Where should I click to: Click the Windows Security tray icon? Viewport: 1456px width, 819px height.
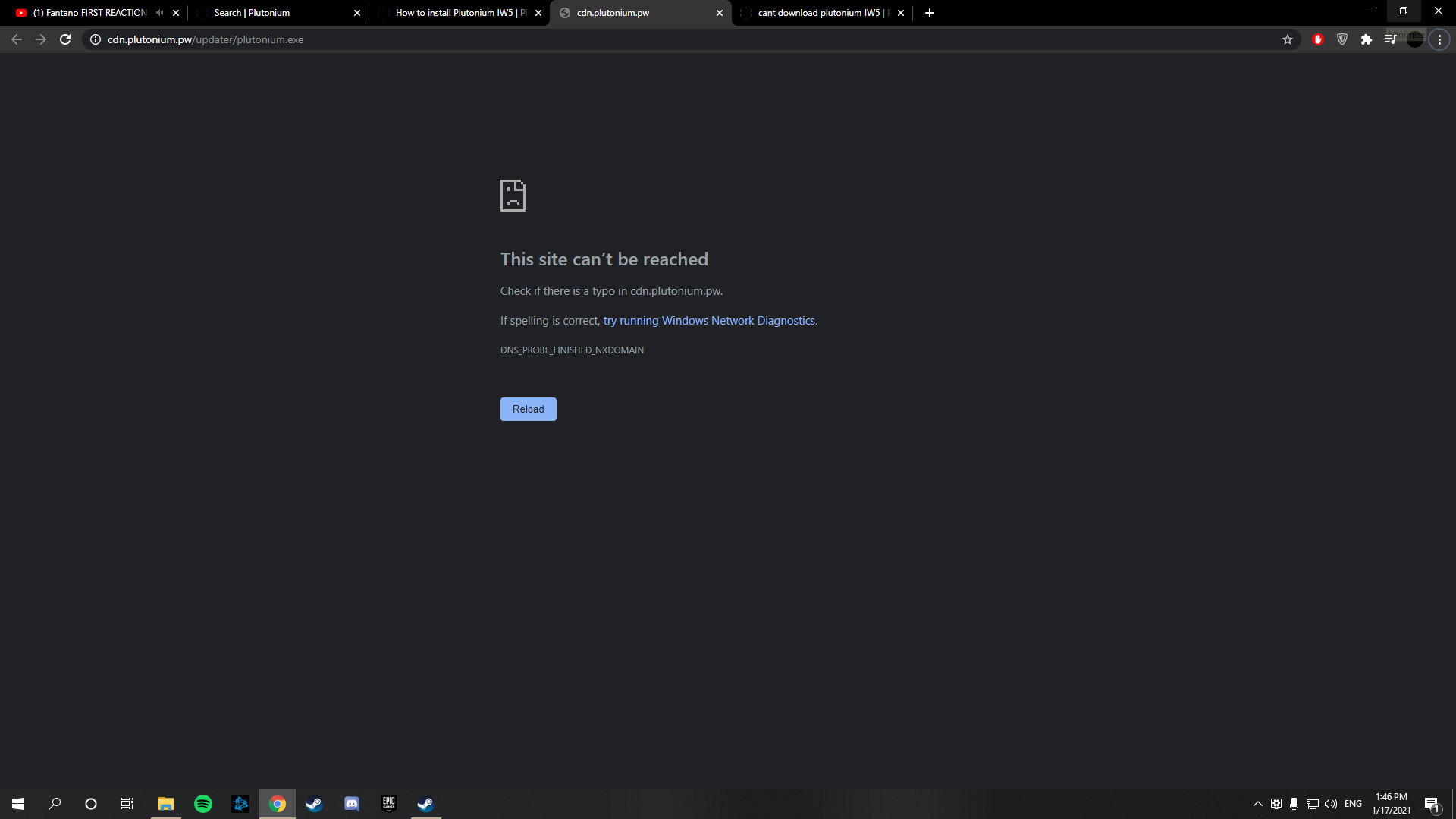[1276, 804]
